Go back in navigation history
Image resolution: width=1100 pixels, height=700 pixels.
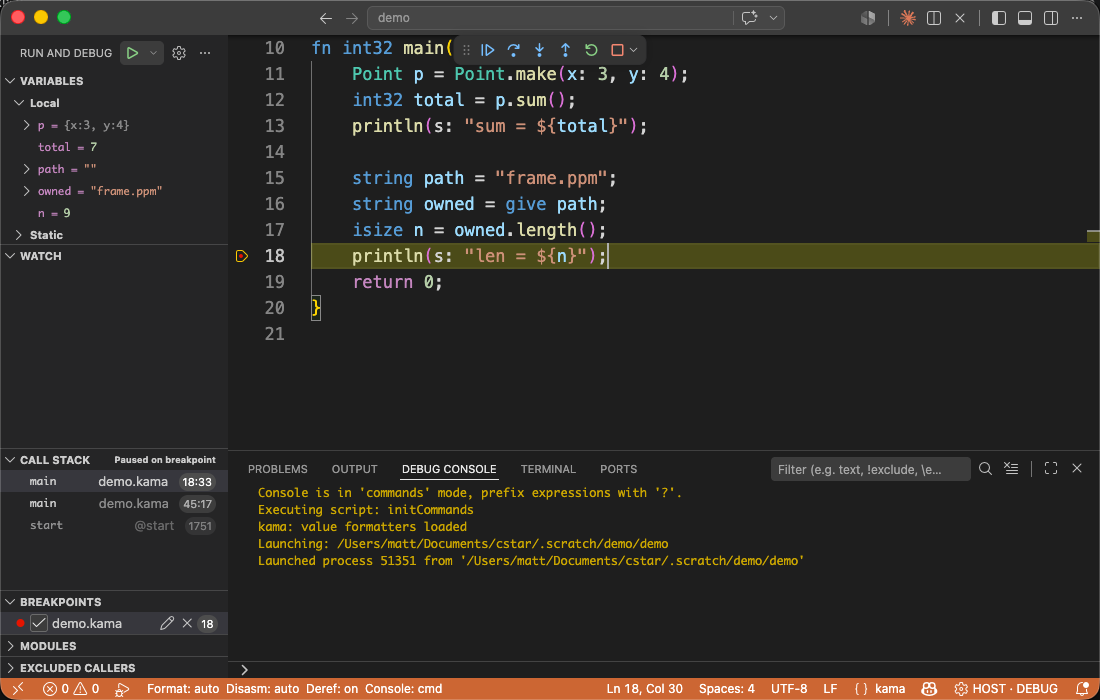click(326, 18)
